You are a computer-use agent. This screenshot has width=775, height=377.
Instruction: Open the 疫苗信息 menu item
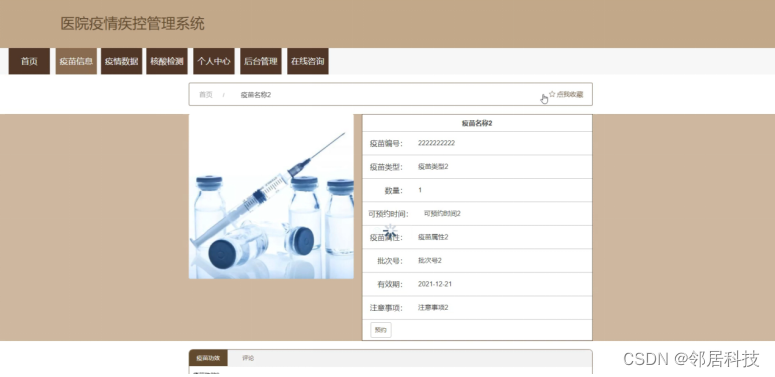point(76,61)
